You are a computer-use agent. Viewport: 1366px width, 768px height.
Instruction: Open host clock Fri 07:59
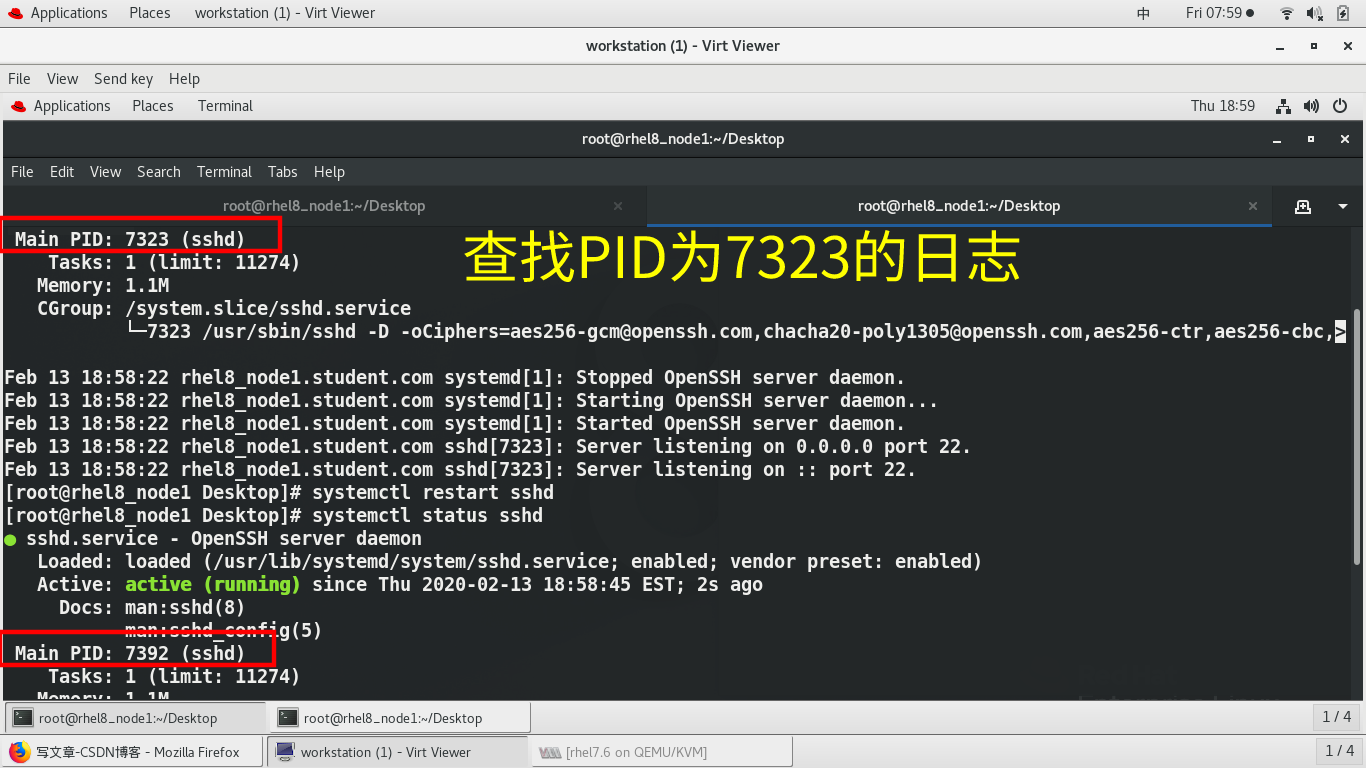(1219, 13)
